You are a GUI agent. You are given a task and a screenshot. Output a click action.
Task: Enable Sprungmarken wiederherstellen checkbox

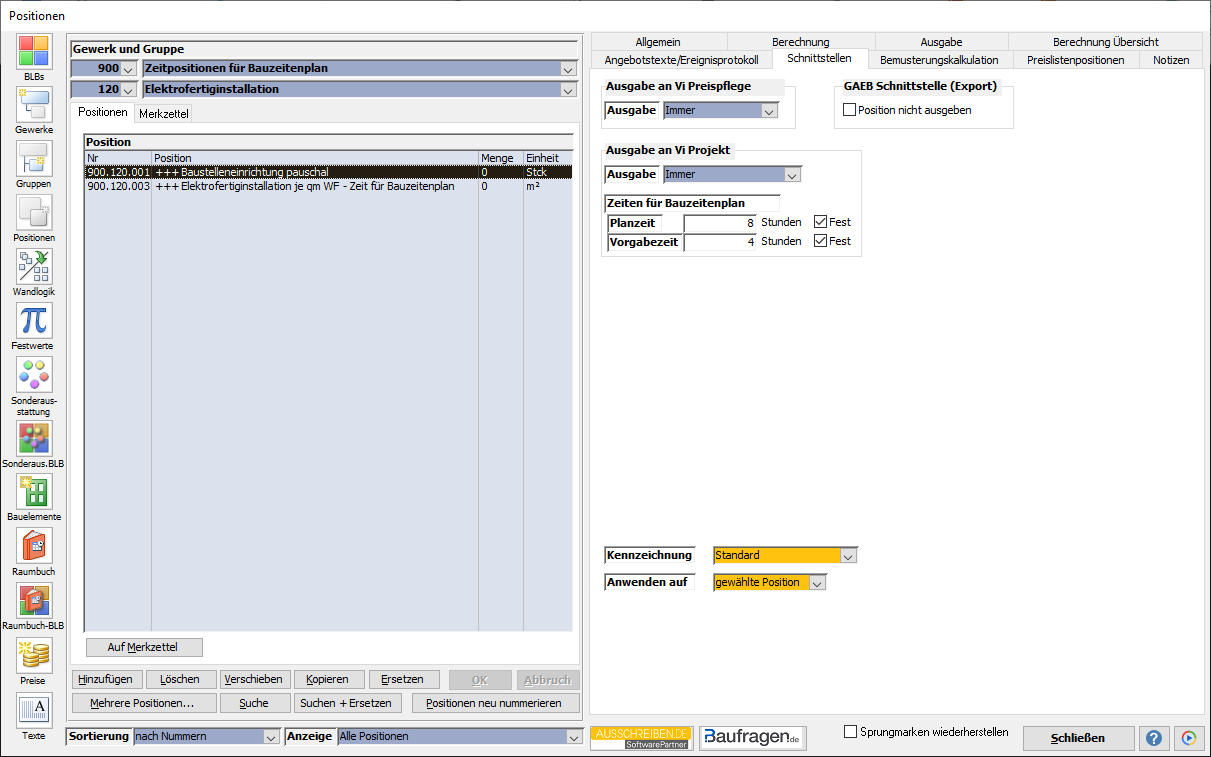pos(851,732)
